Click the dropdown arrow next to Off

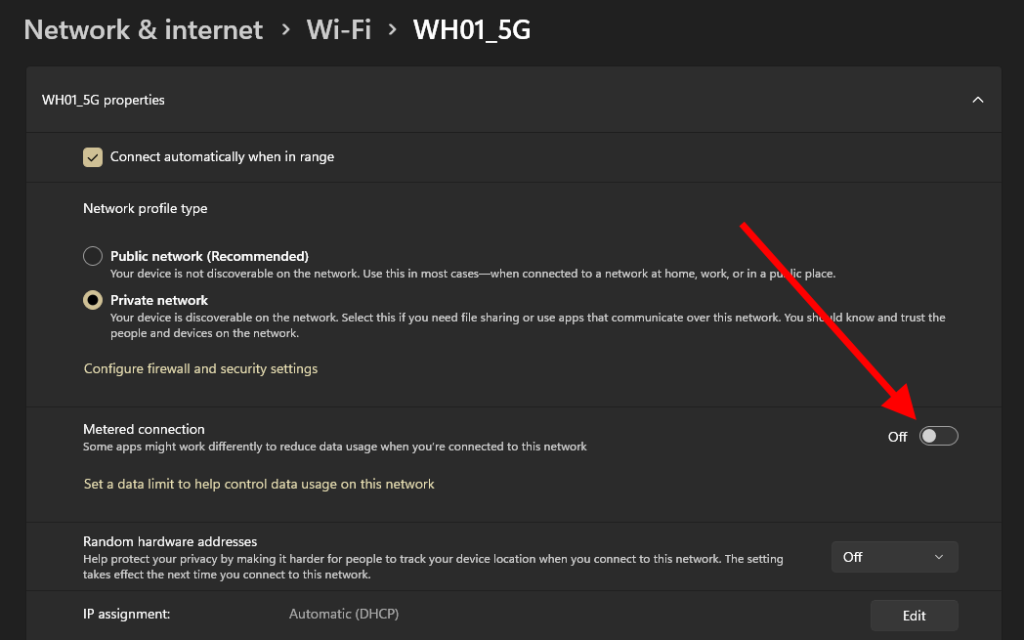click(x=938, y=557)
